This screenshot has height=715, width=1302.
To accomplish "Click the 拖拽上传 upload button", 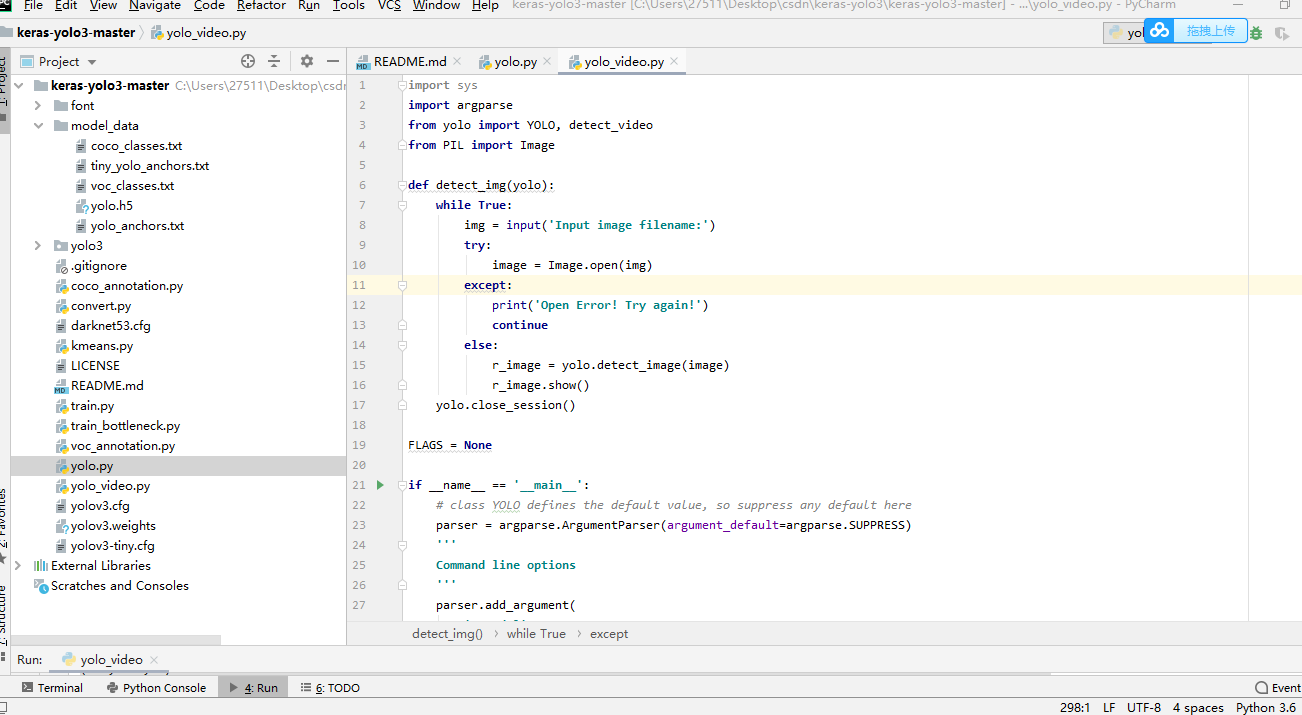I will point(1210,31).
